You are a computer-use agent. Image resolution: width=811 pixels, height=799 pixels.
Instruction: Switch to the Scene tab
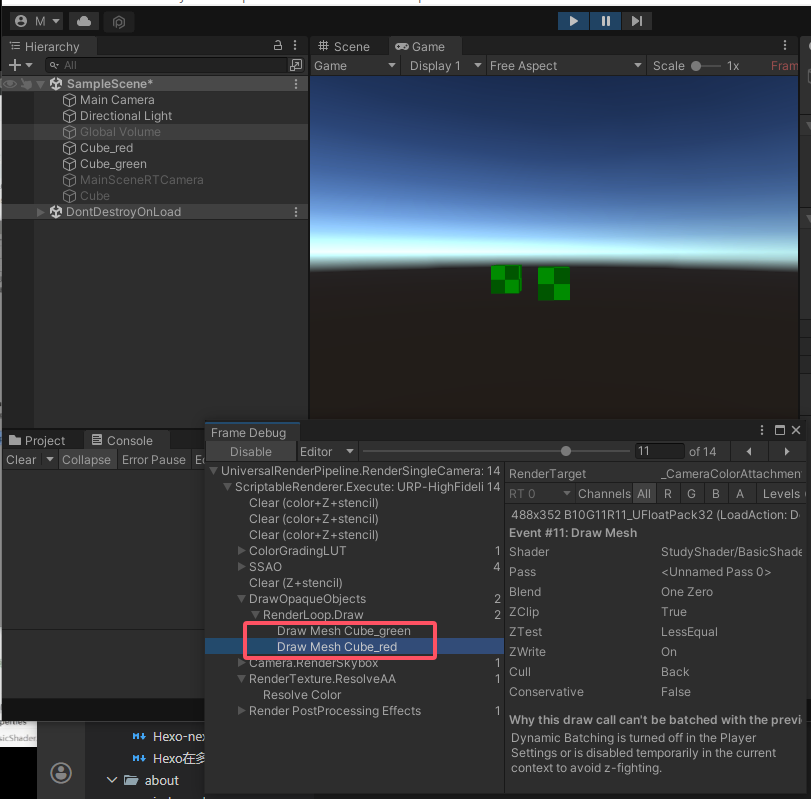(343, 46)
